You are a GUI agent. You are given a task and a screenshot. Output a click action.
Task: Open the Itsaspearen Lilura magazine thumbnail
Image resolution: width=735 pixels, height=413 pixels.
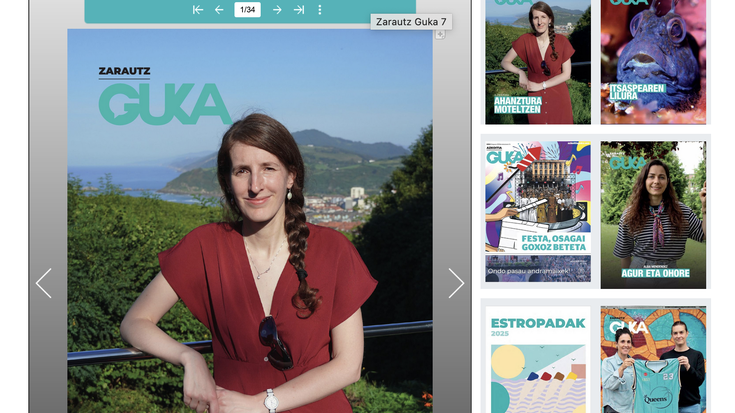653,60
